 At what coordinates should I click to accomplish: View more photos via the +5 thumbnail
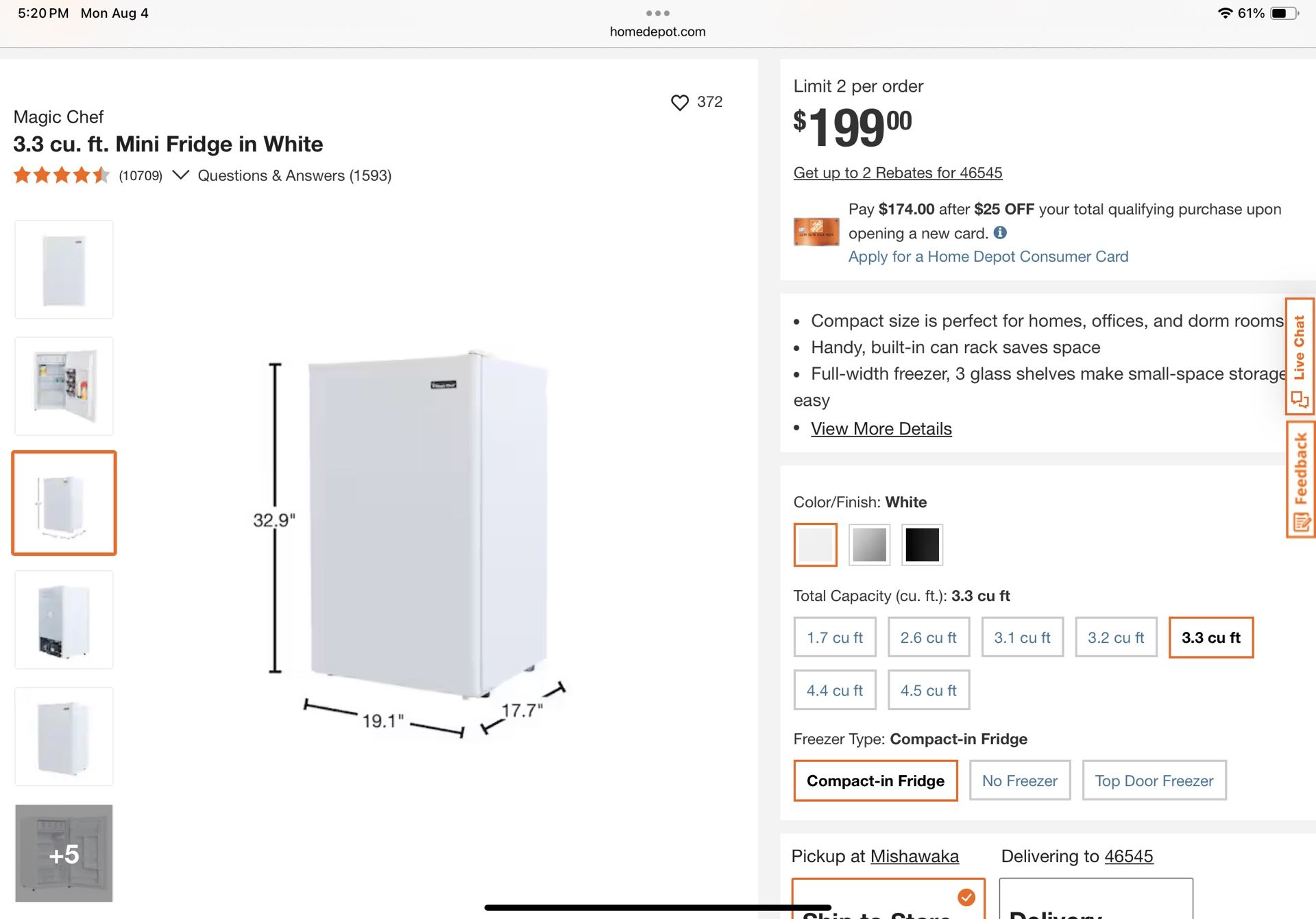(x=63, y=853)
